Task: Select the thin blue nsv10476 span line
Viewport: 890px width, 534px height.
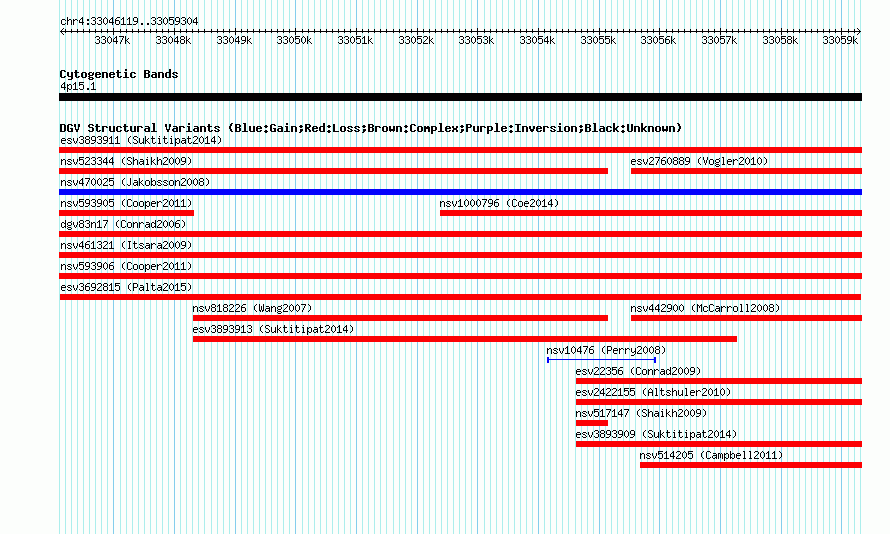Action: 602,360
